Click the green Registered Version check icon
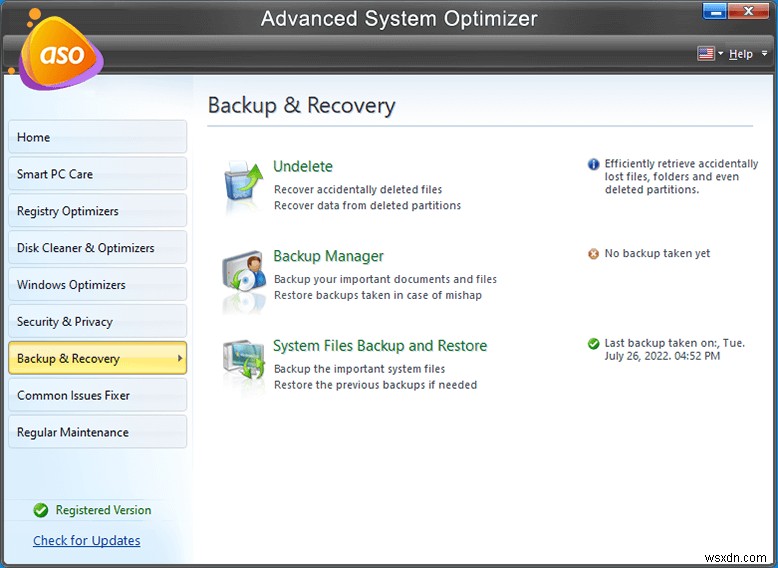Image resolution: width=778 pixels, height=568 pixels. (x=41, y=510)
